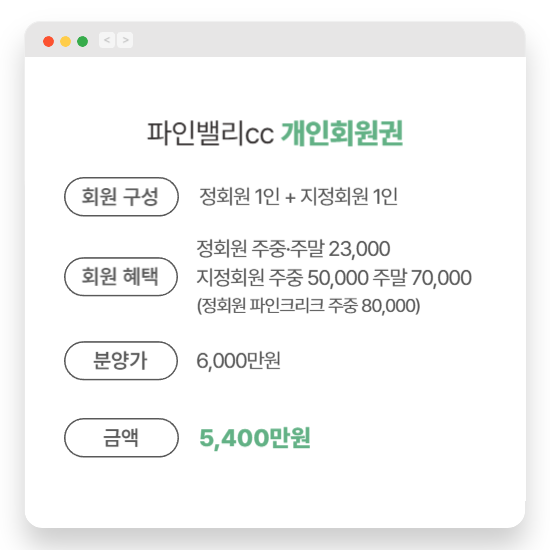550x550 pixels.
Task: Click the 지정회원 주중 50,000 주말 70,000 line
Action: pos(334,277)
